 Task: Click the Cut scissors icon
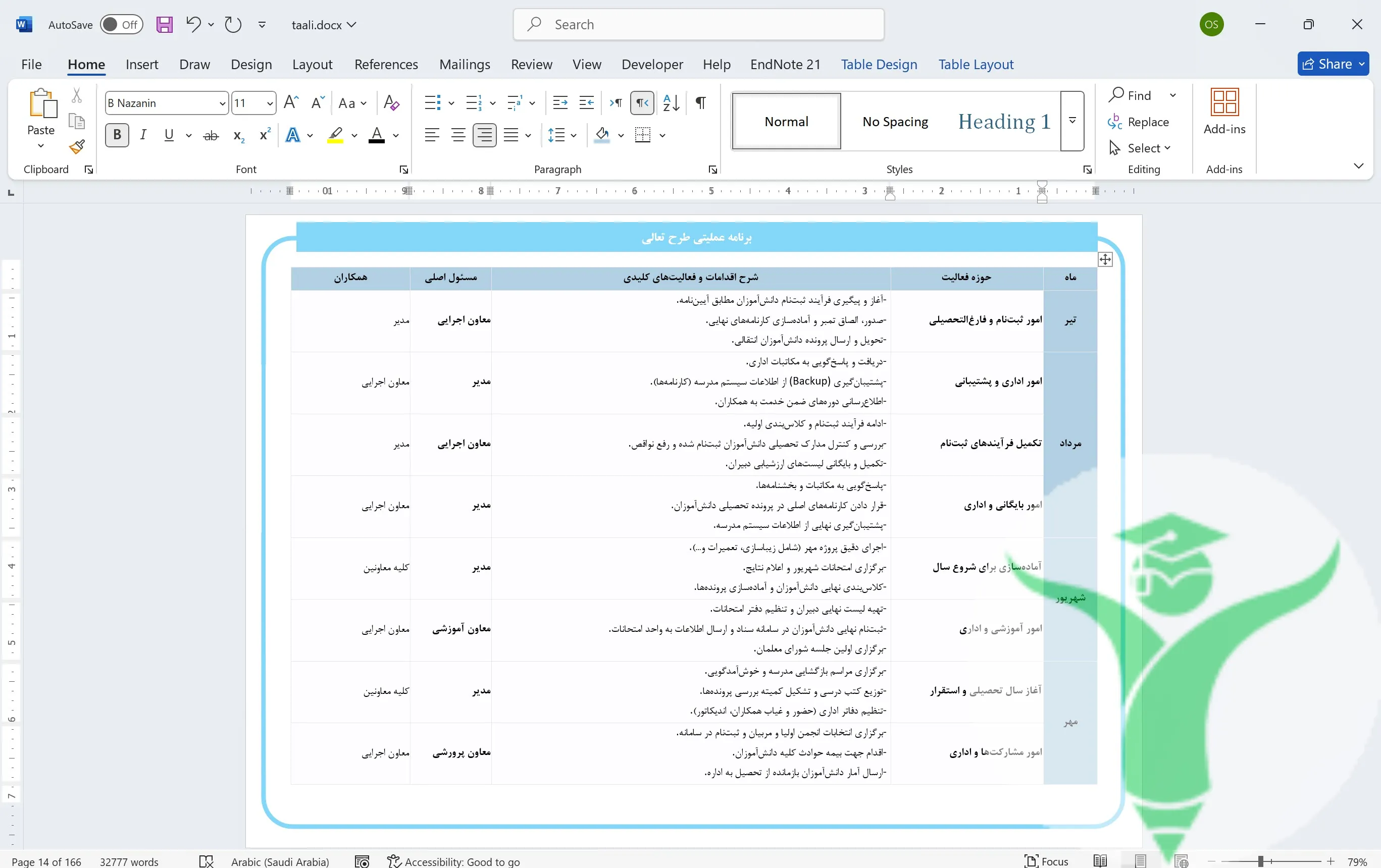(x=77, y=95)
